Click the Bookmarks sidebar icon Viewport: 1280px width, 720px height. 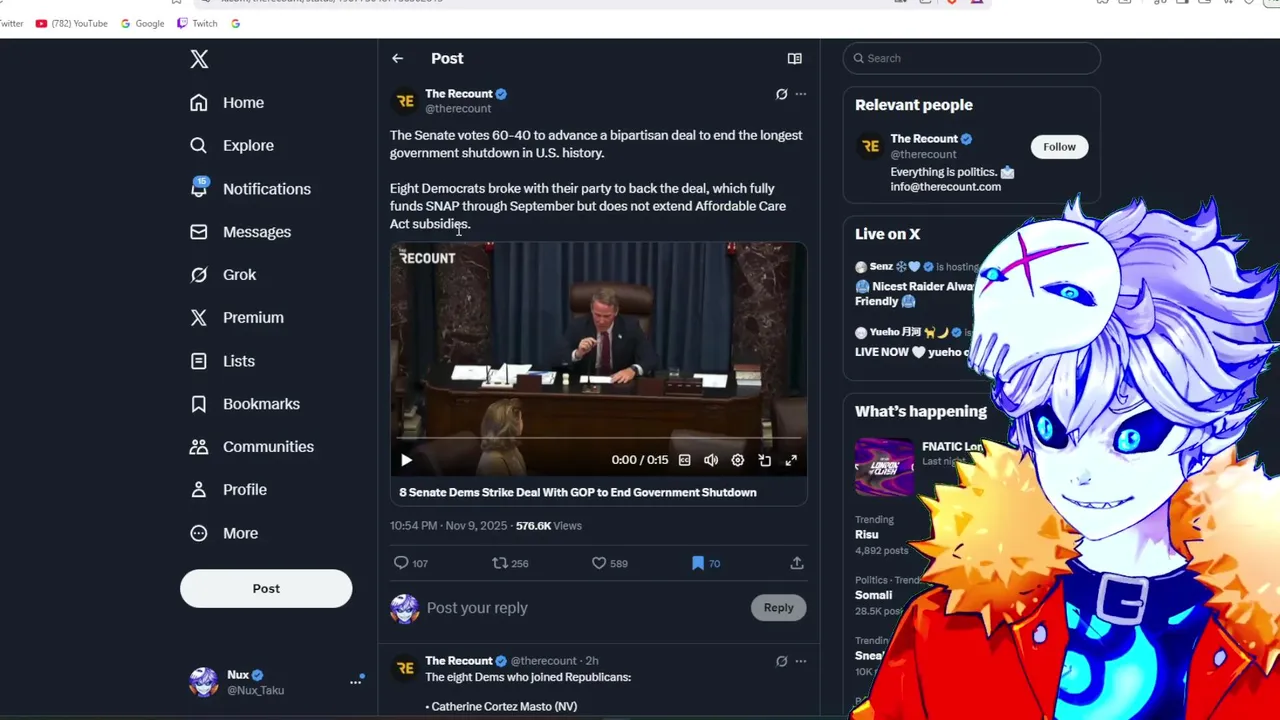pos(199,404)
